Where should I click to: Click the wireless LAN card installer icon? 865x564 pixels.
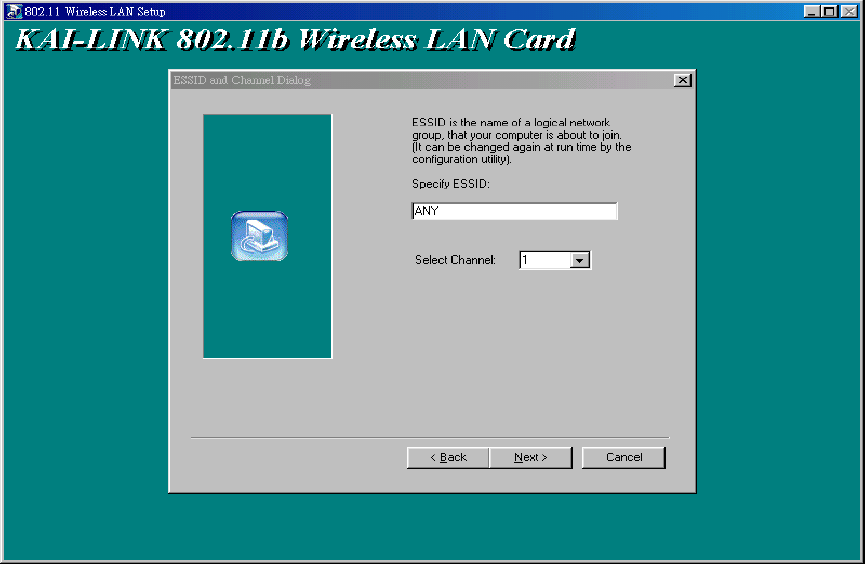click(x=259, y=236)
